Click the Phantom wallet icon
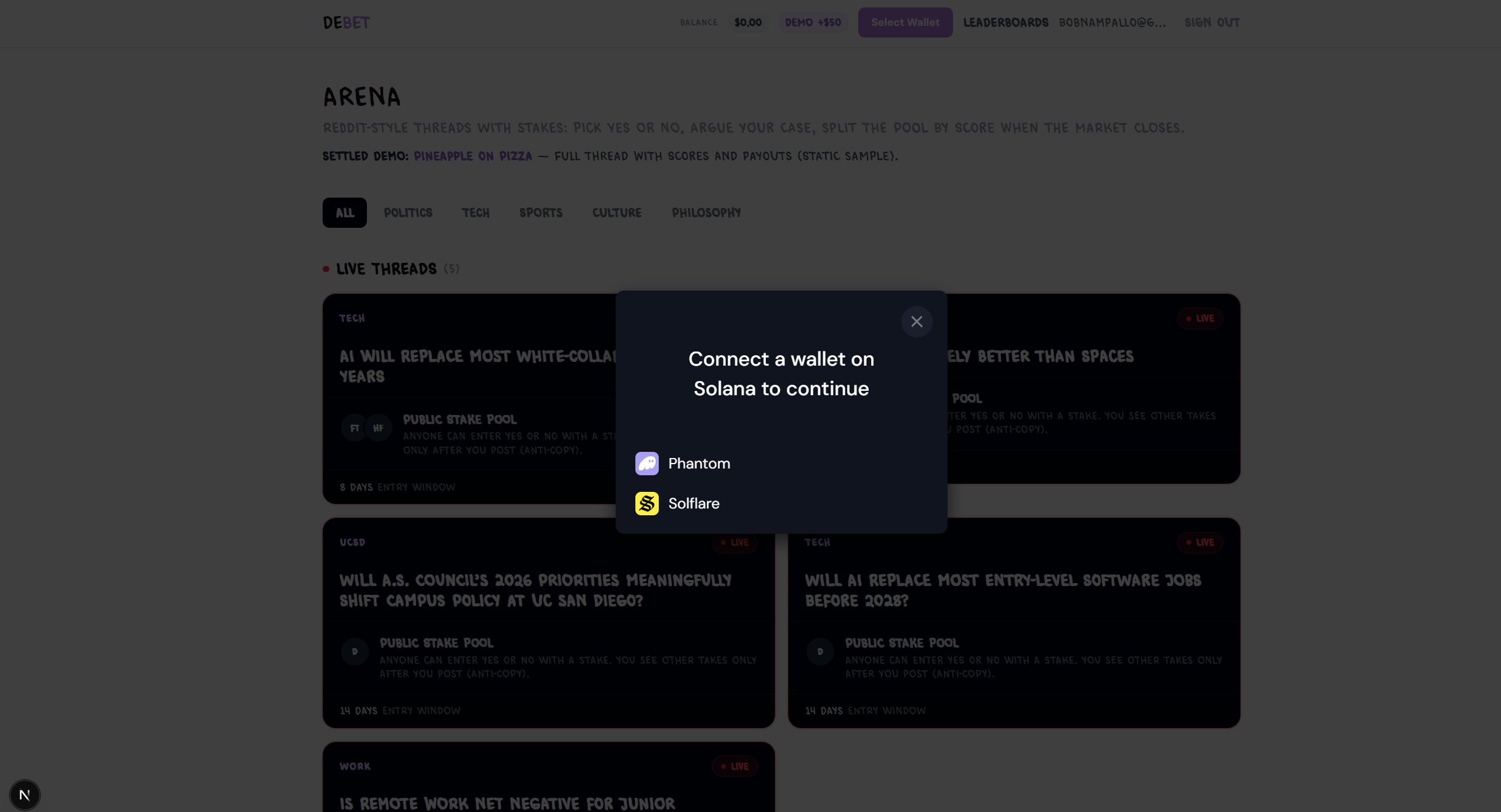The height and width of the screenshot is (812, 1501). coord(646,464)
